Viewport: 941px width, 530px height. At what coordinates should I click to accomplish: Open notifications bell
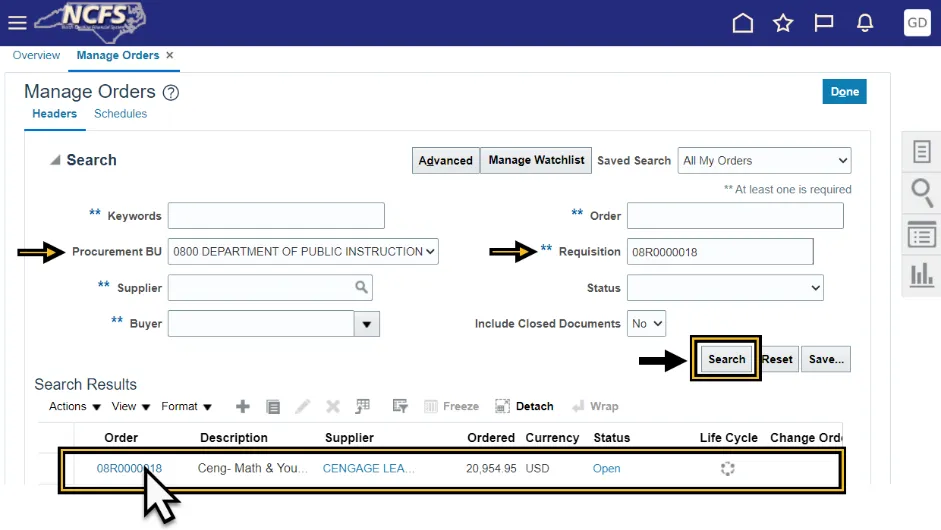(865, 23)
